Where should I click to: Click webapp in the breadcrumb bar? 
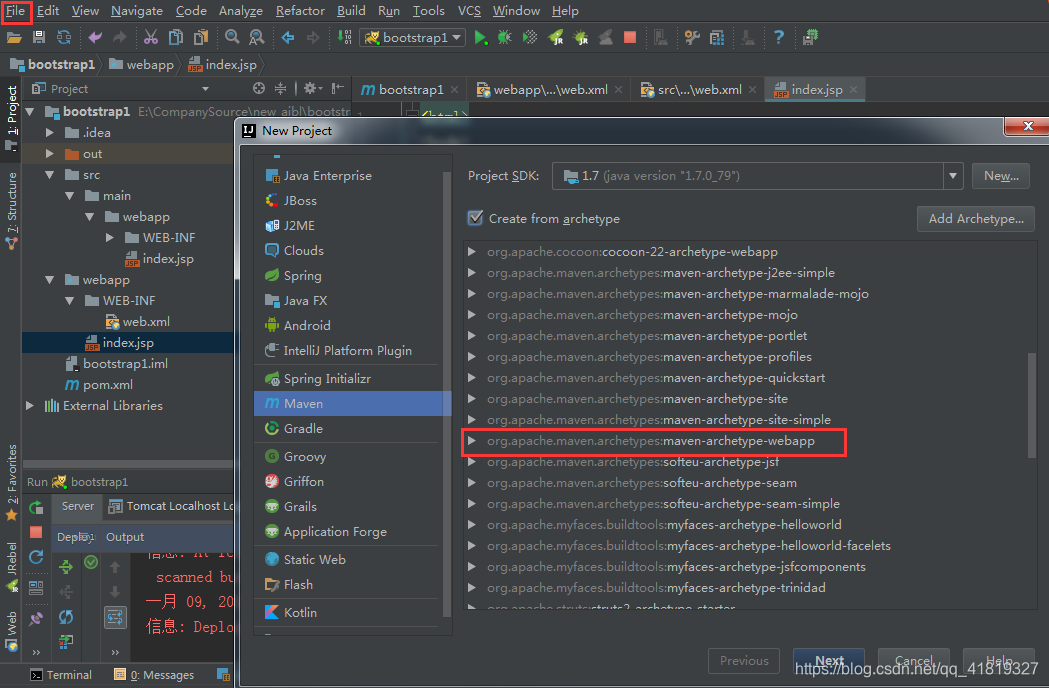(141, 64)
